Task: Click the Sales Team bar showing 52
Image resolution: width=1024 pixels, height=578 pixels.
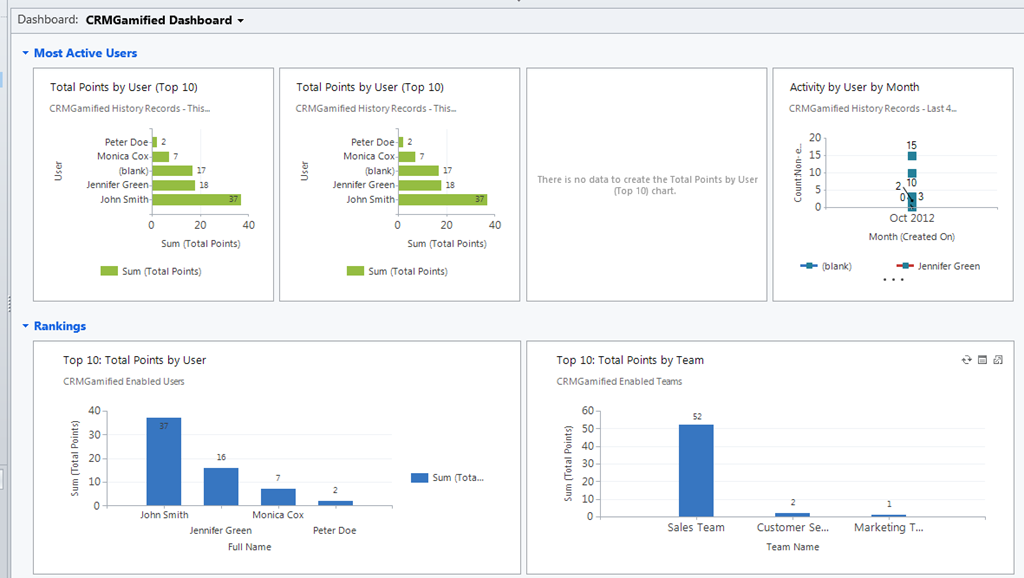Action: coord(696,470)
